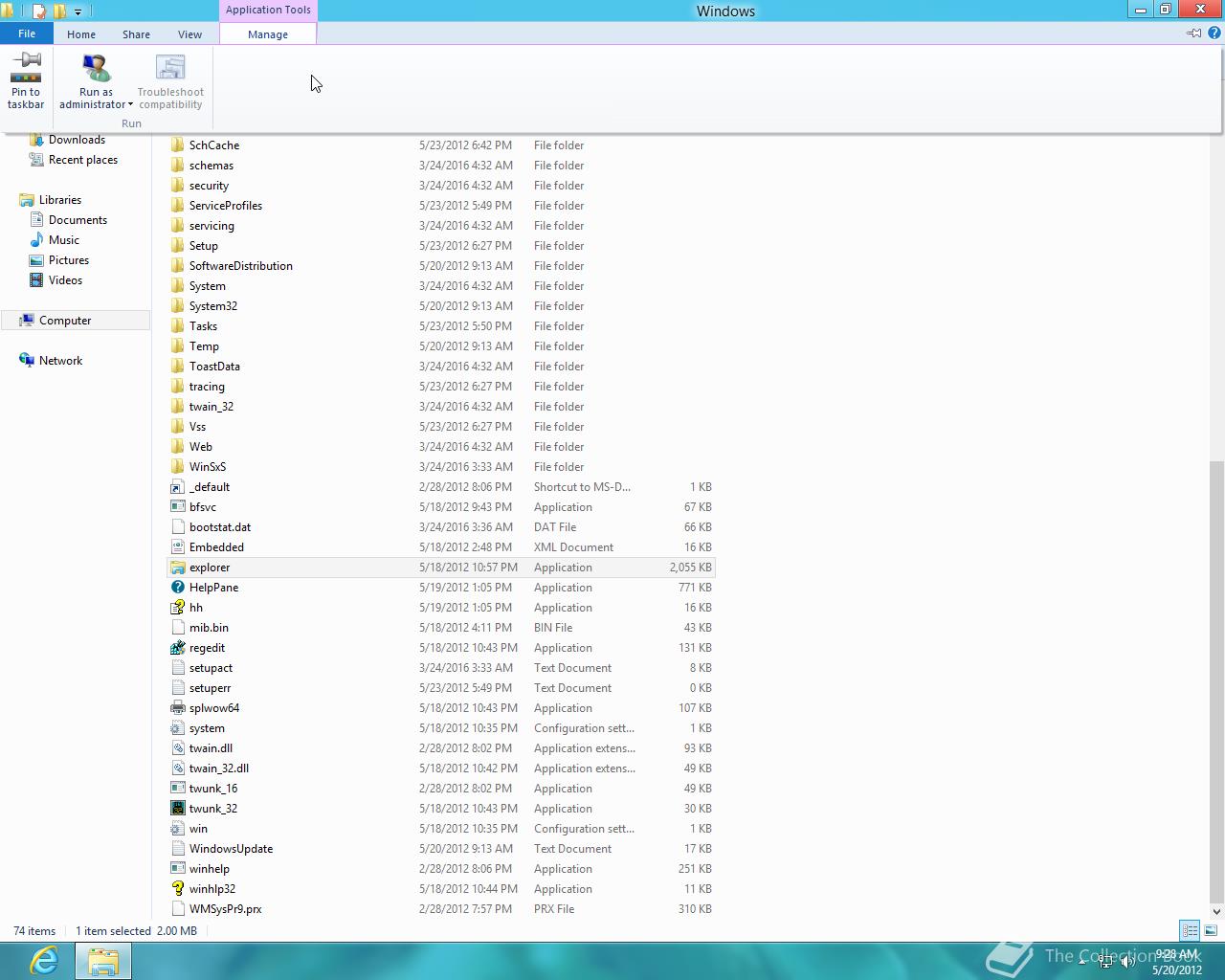Switch to the Share ribbon tab

point(136,33)
